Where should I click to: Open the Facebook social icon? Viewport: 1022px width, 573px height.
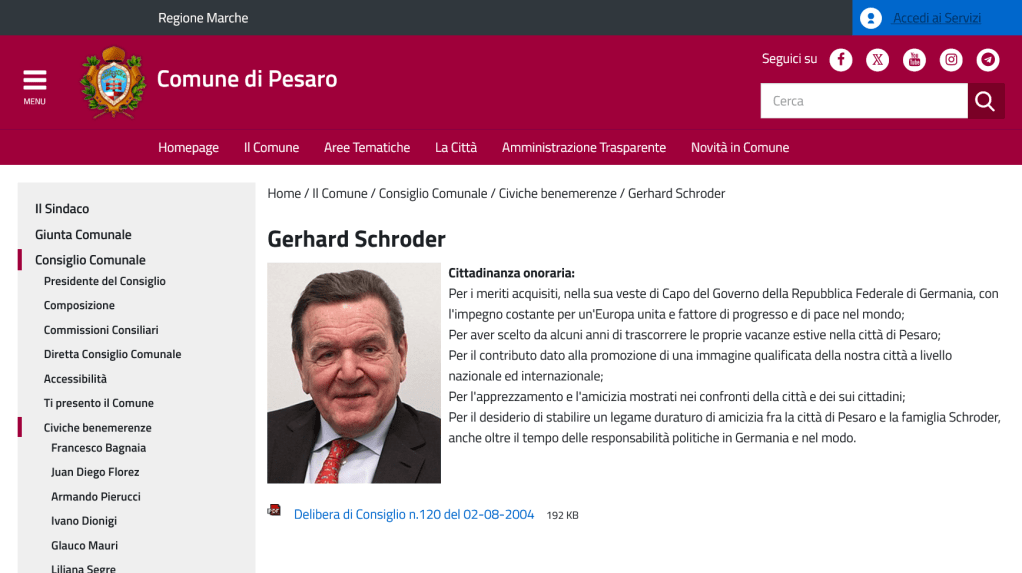point(841,60)
